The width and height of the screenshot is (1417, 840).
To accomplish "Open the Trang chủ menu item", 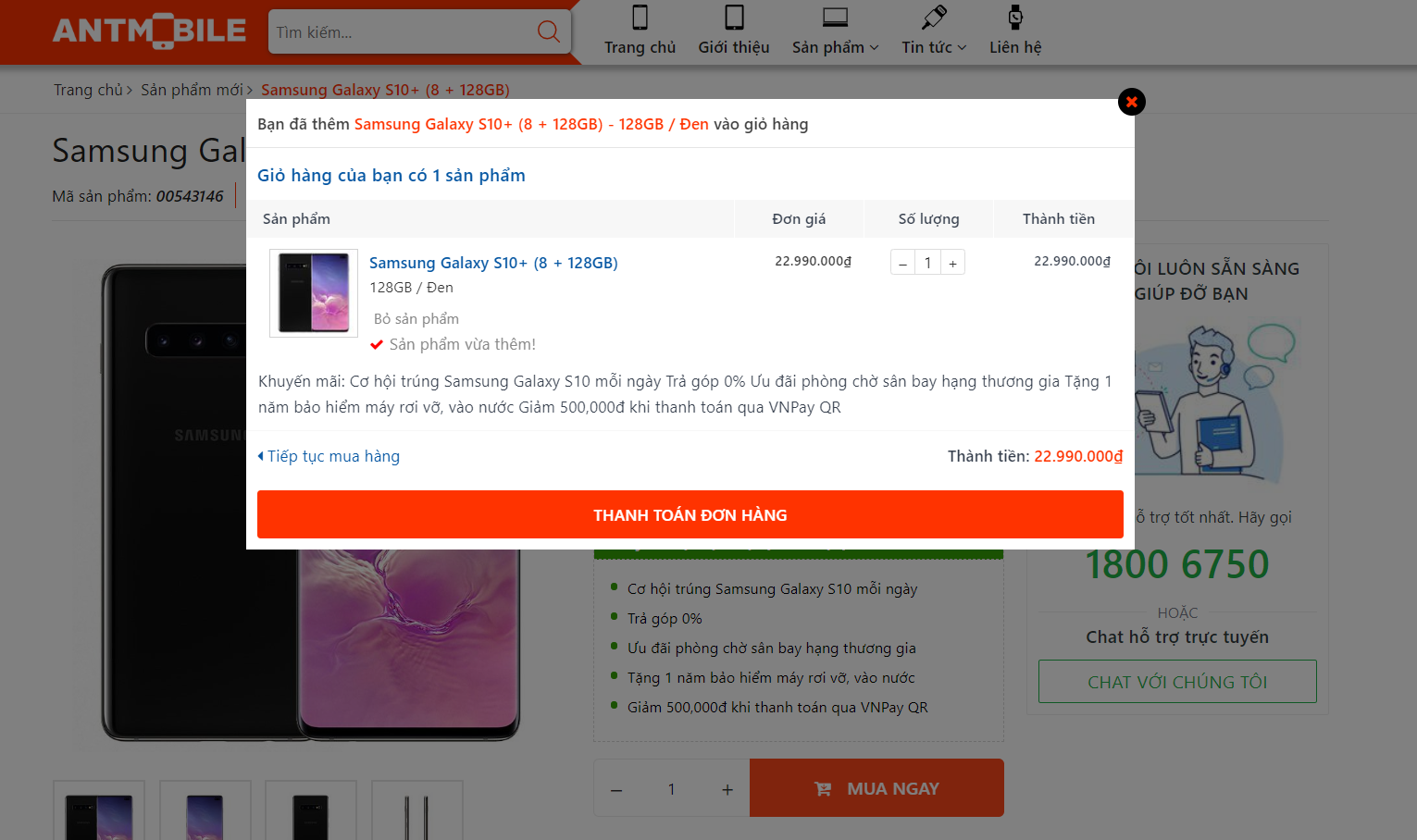I will pos(640,47).
